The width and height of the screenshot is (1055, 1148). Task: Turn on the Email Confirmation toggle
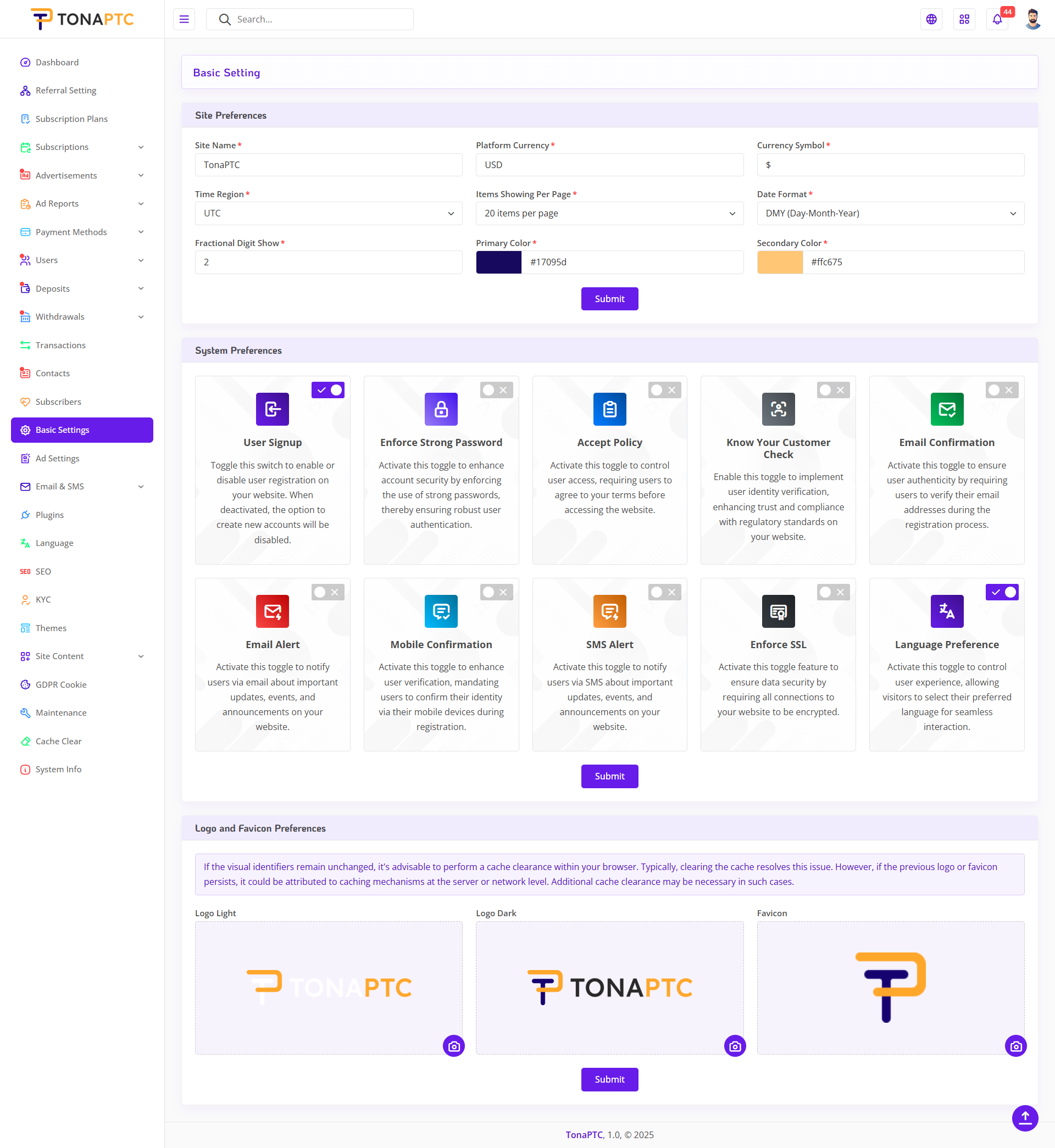(1001, 389)
